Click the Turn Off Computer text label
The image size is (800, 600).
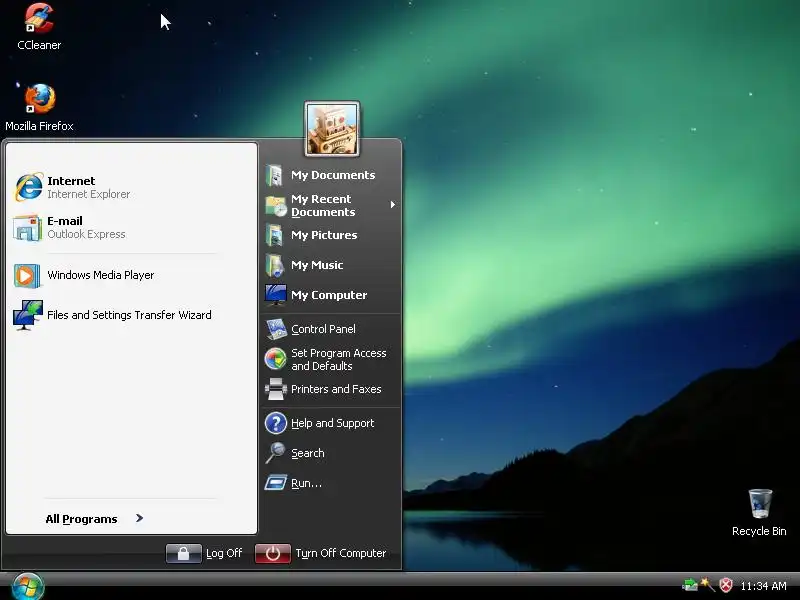[x=341, y=553]
